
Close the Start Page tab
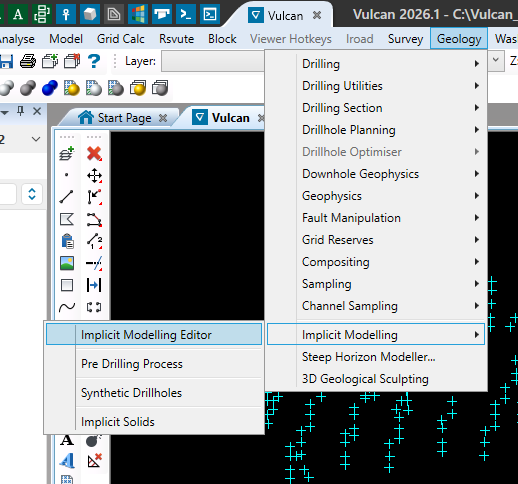(163, 118)
